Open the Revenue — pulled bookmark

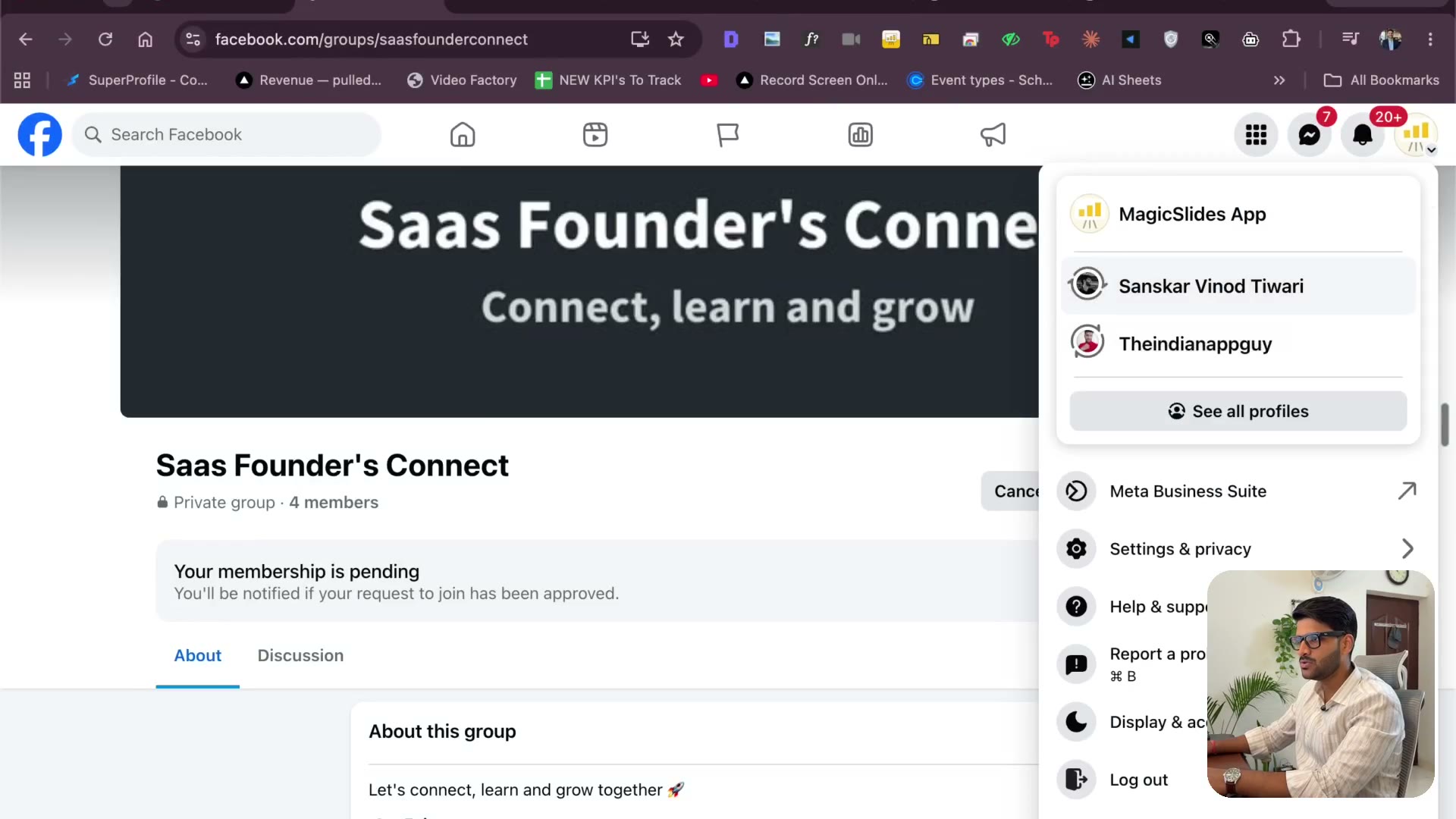tap(309, 80)
